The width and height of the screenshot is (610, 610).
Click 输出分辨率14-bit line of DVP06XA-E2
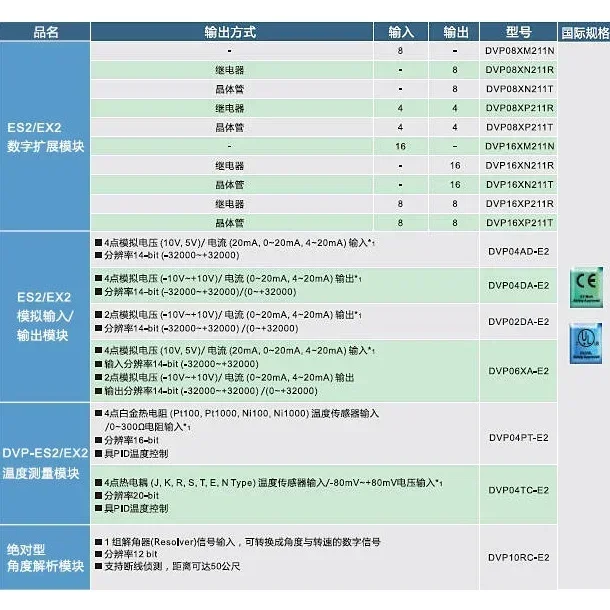[x=207, y=391]
